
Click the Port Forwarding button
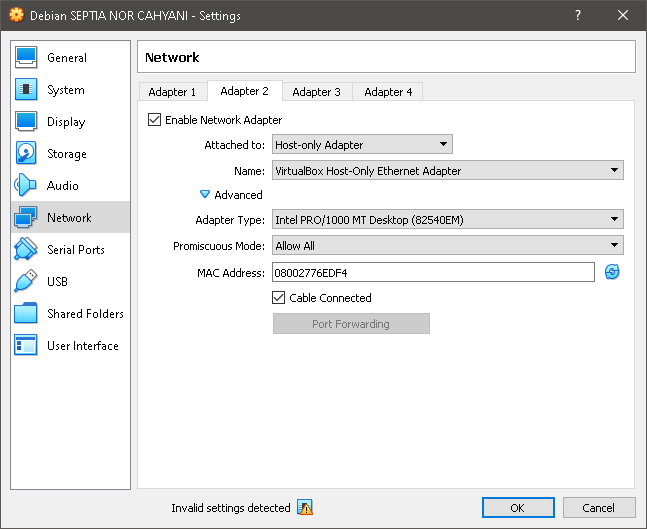[351, 324]
